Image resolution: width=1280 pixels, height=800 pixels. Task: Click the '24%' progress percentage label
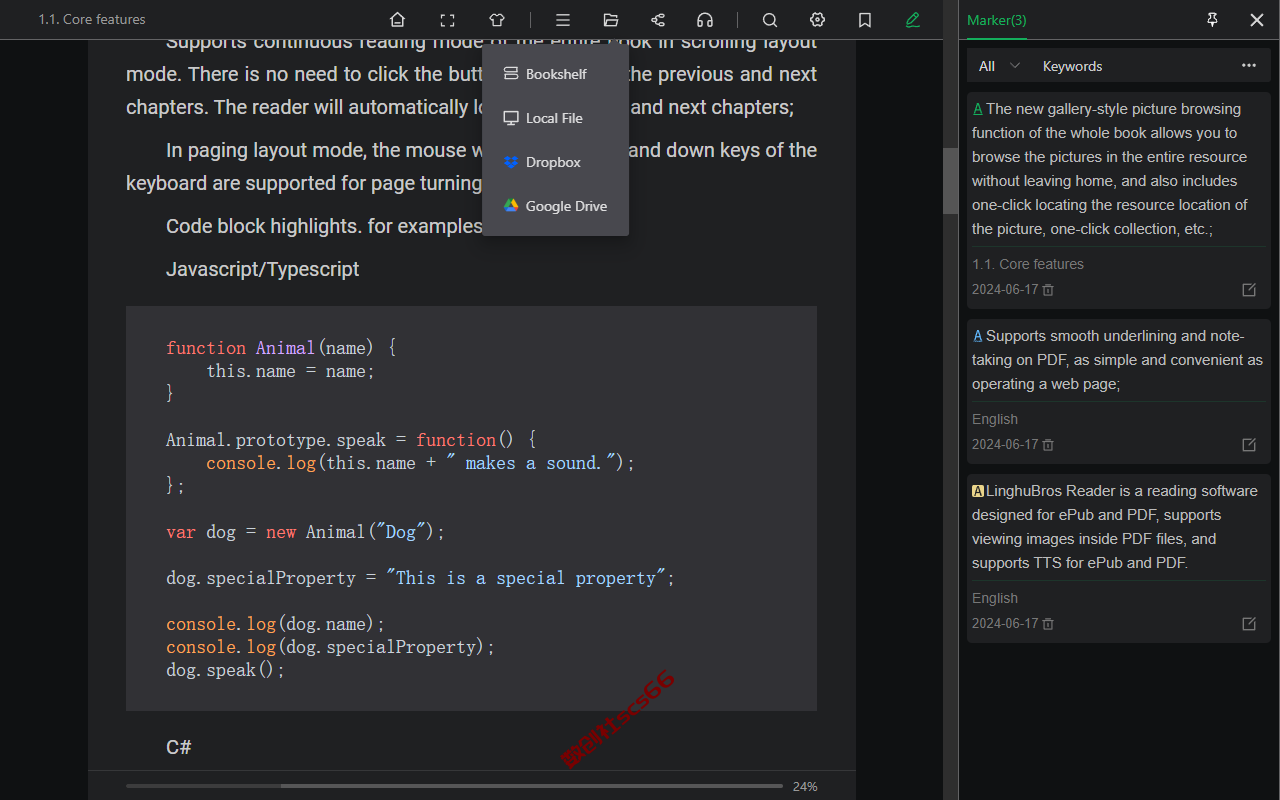coord(805,786)
